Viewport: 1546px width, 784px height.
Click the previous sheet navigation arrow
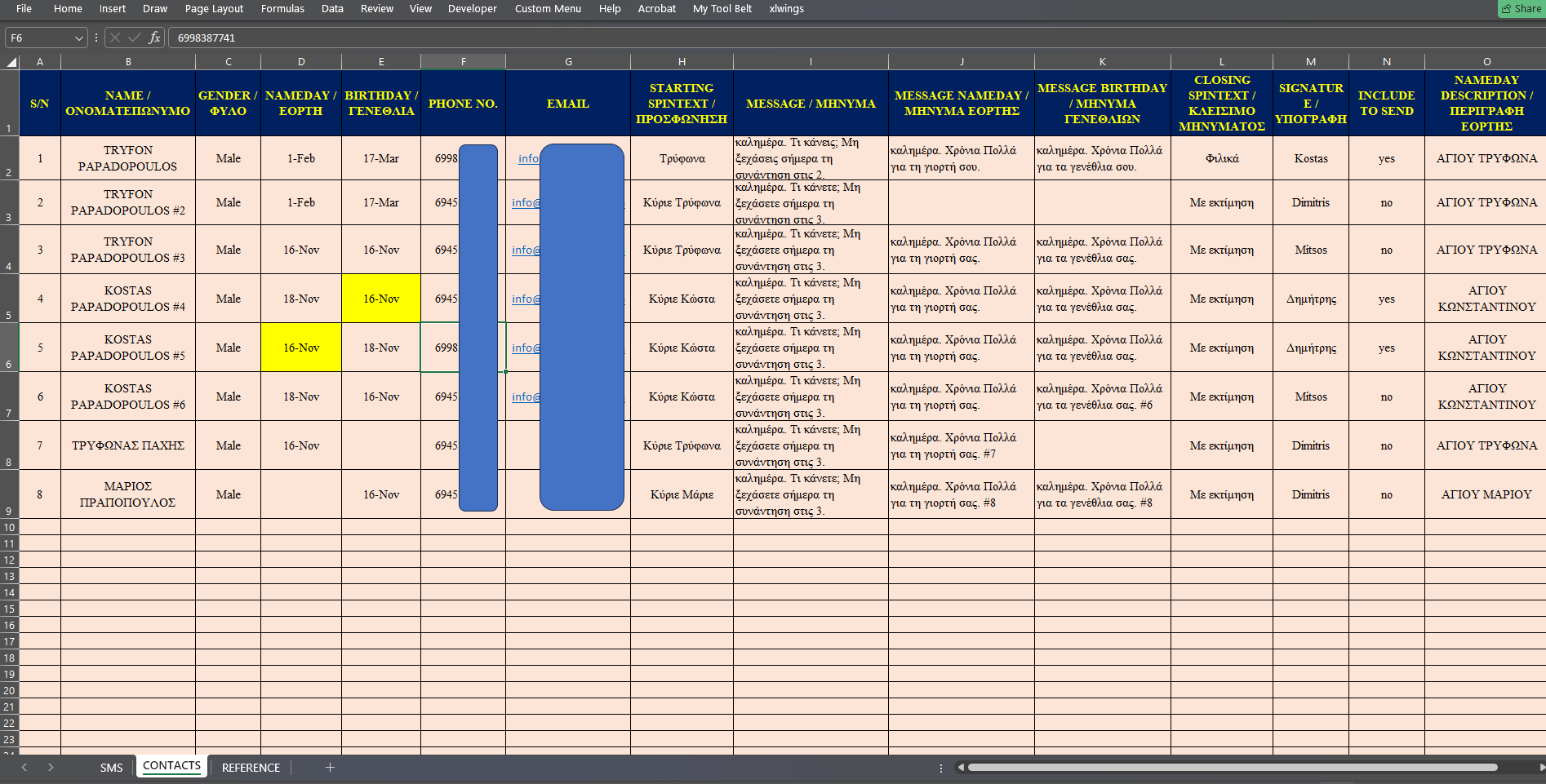[24, 767]
